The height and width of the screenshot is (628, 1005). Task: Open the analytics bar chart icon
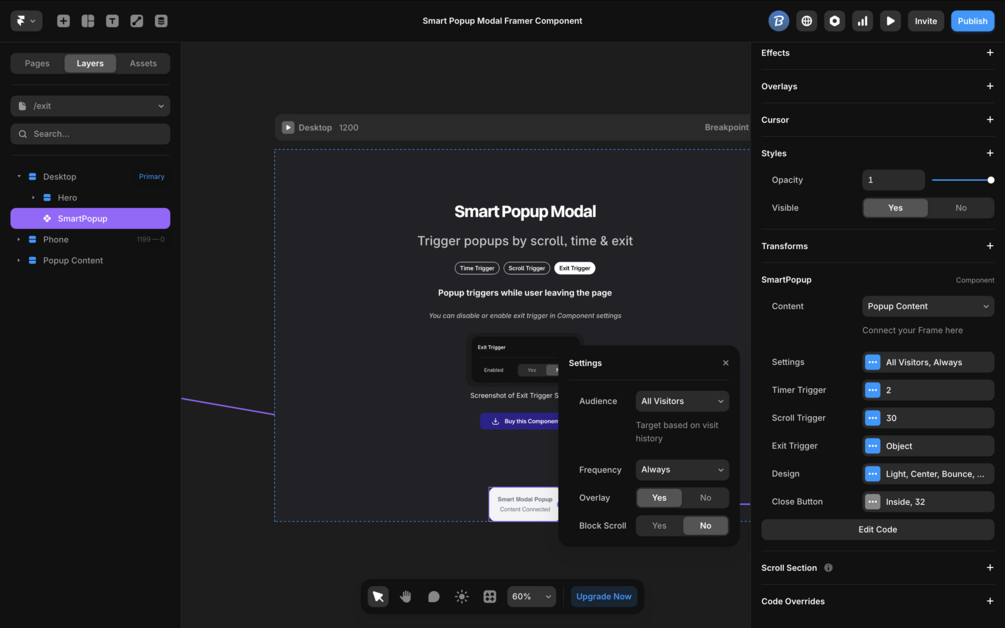[x=863, y=21]
